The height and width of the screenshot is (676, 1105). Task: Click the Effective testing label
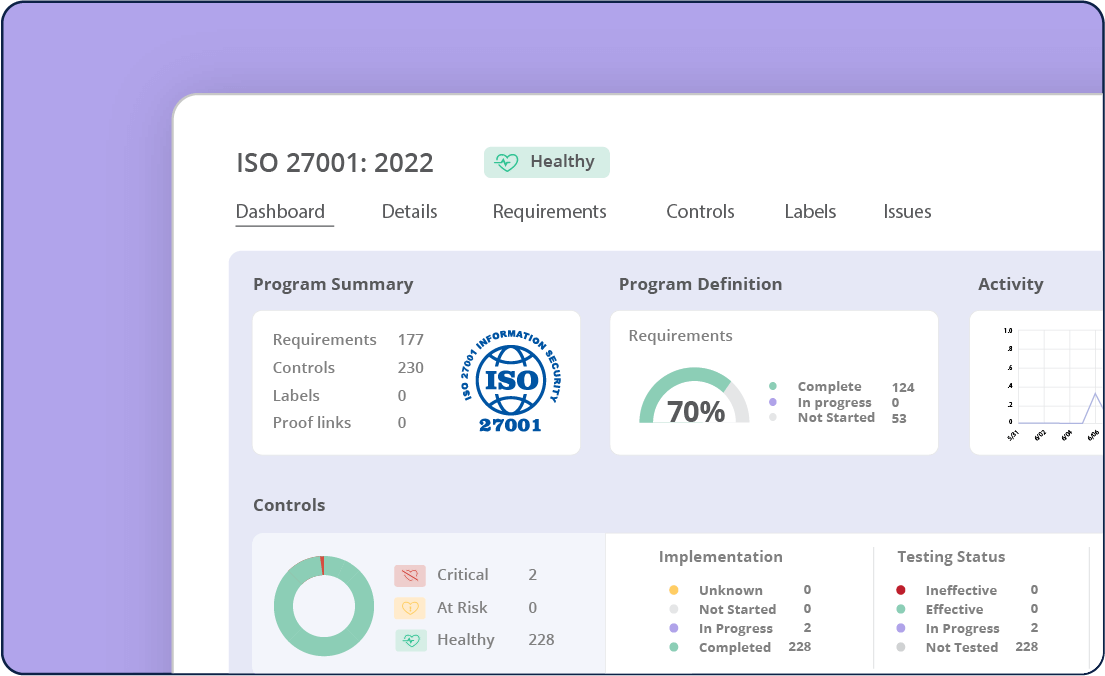954,610
